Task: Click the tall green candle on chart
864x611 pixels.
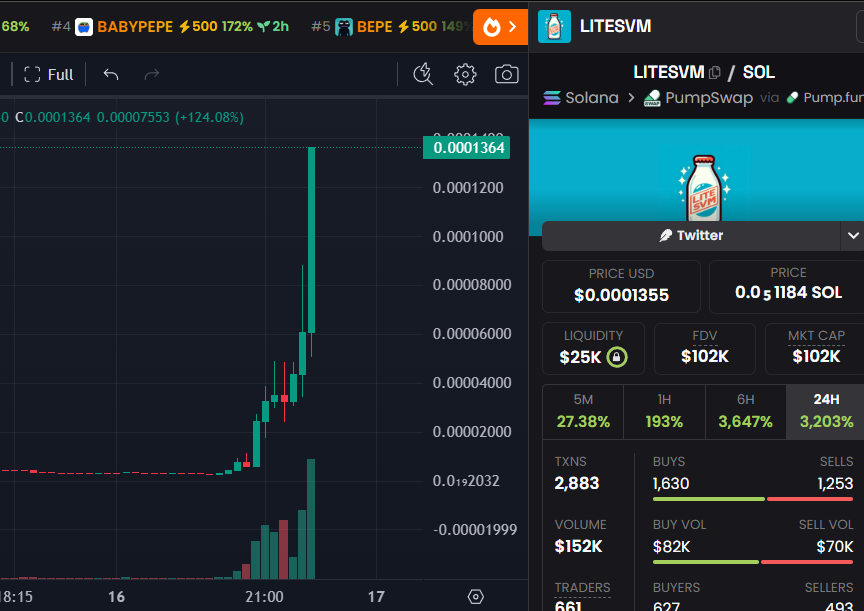Action: pos(311,240)
